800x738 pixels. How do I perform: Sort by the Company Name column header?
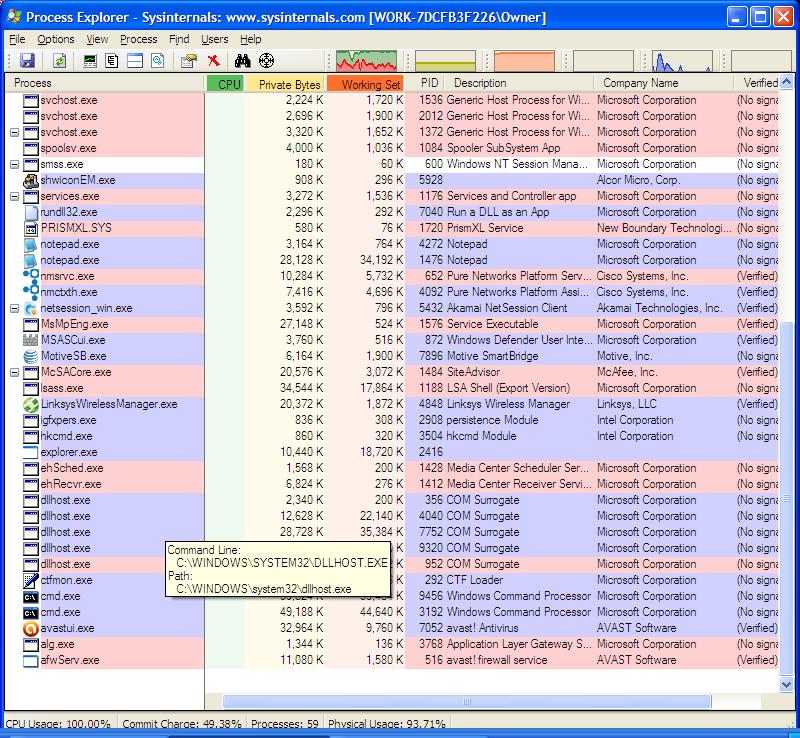663,83
